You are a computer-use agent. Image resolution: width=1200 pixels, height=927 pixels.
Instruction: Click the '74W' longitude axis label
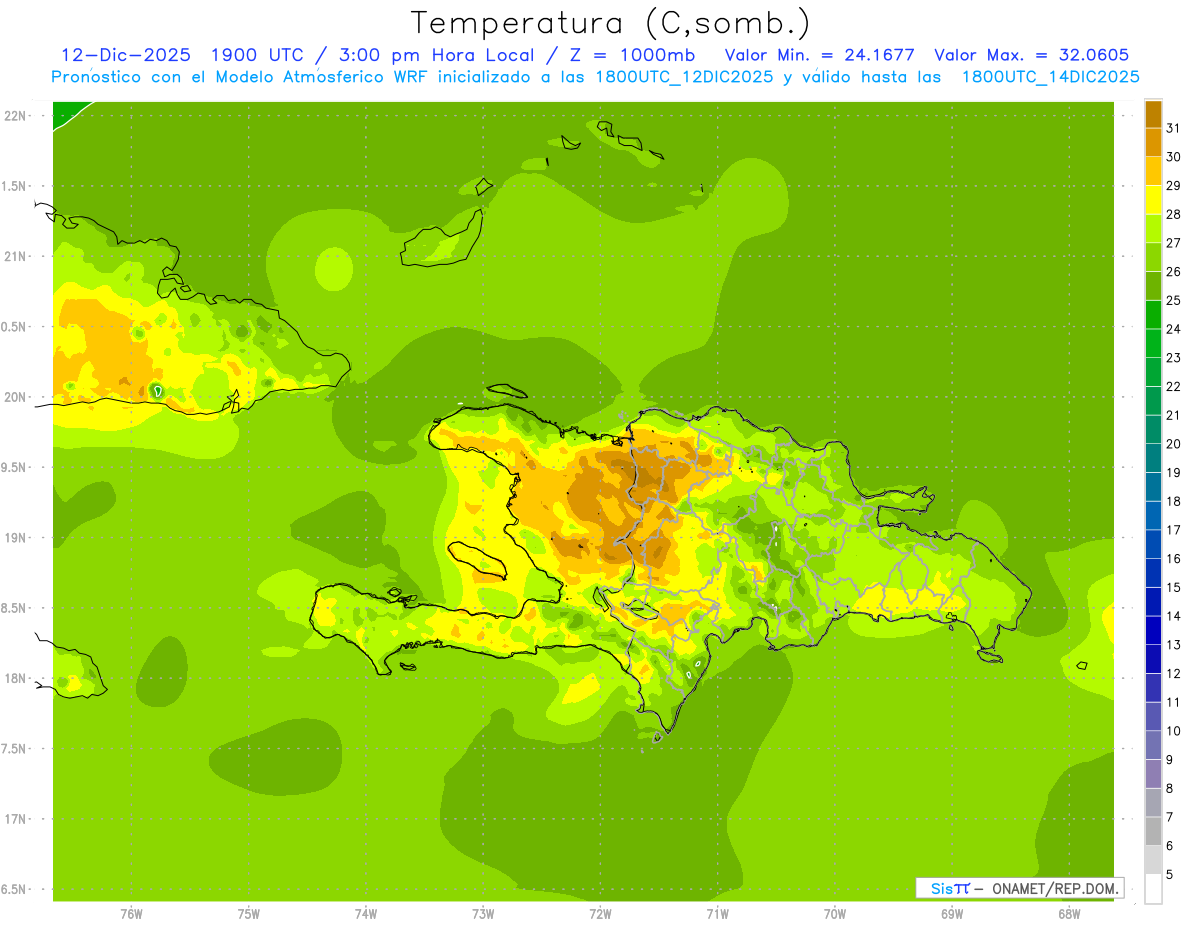pos(366,913)
